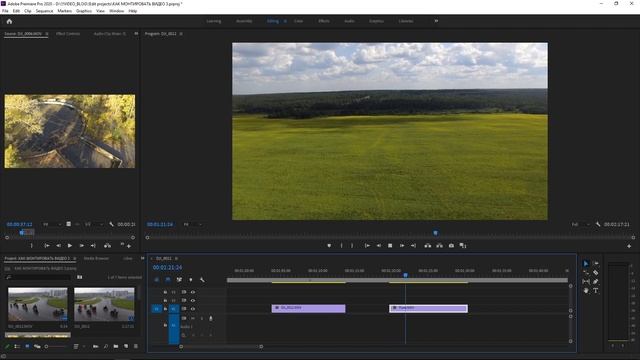
Task: Switch to Color workspace tab
Action: (299, 21)
